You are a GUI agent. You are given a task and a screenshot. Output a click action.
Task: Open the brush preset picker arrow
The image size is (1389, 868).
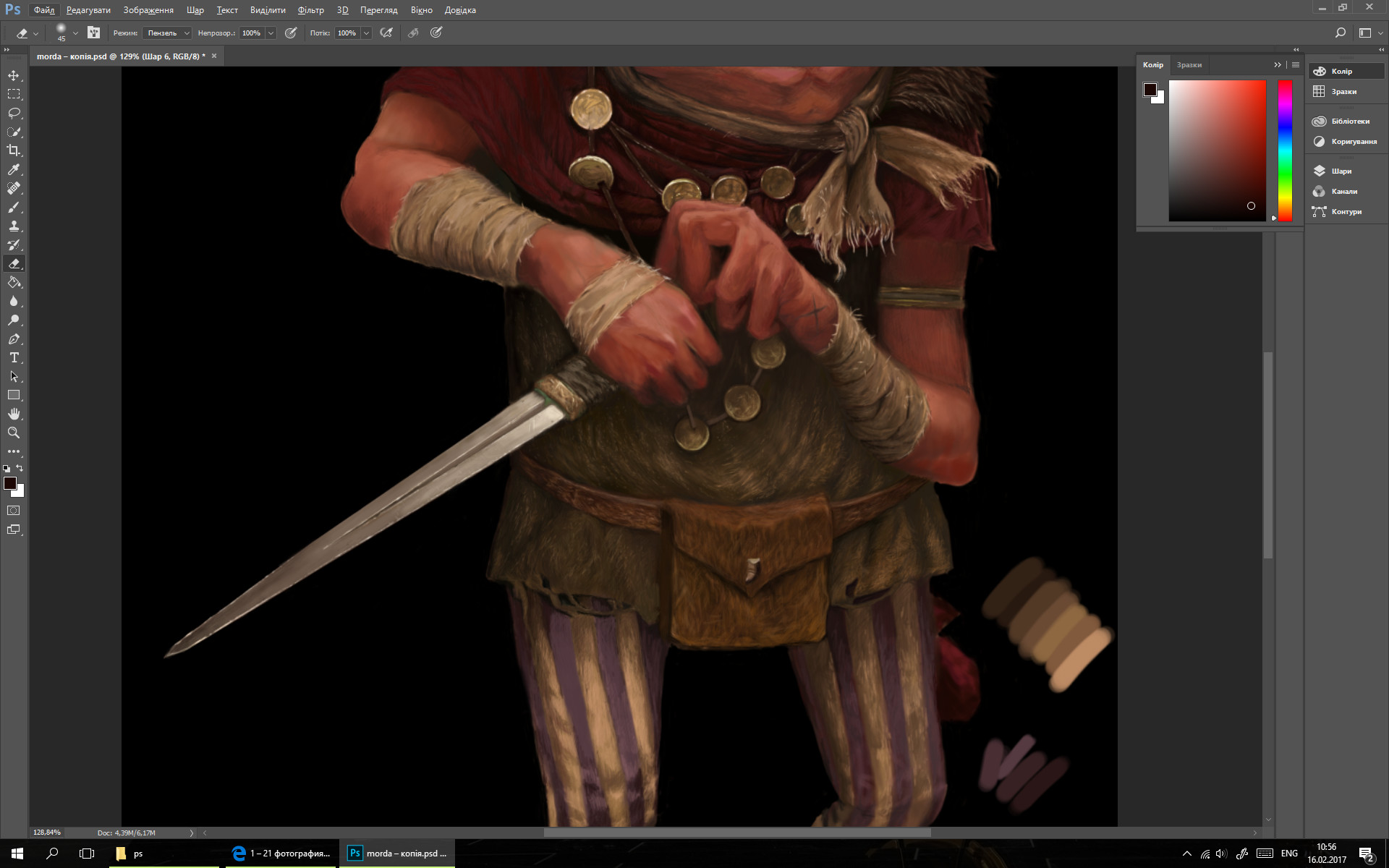click(x=75, y=33)
